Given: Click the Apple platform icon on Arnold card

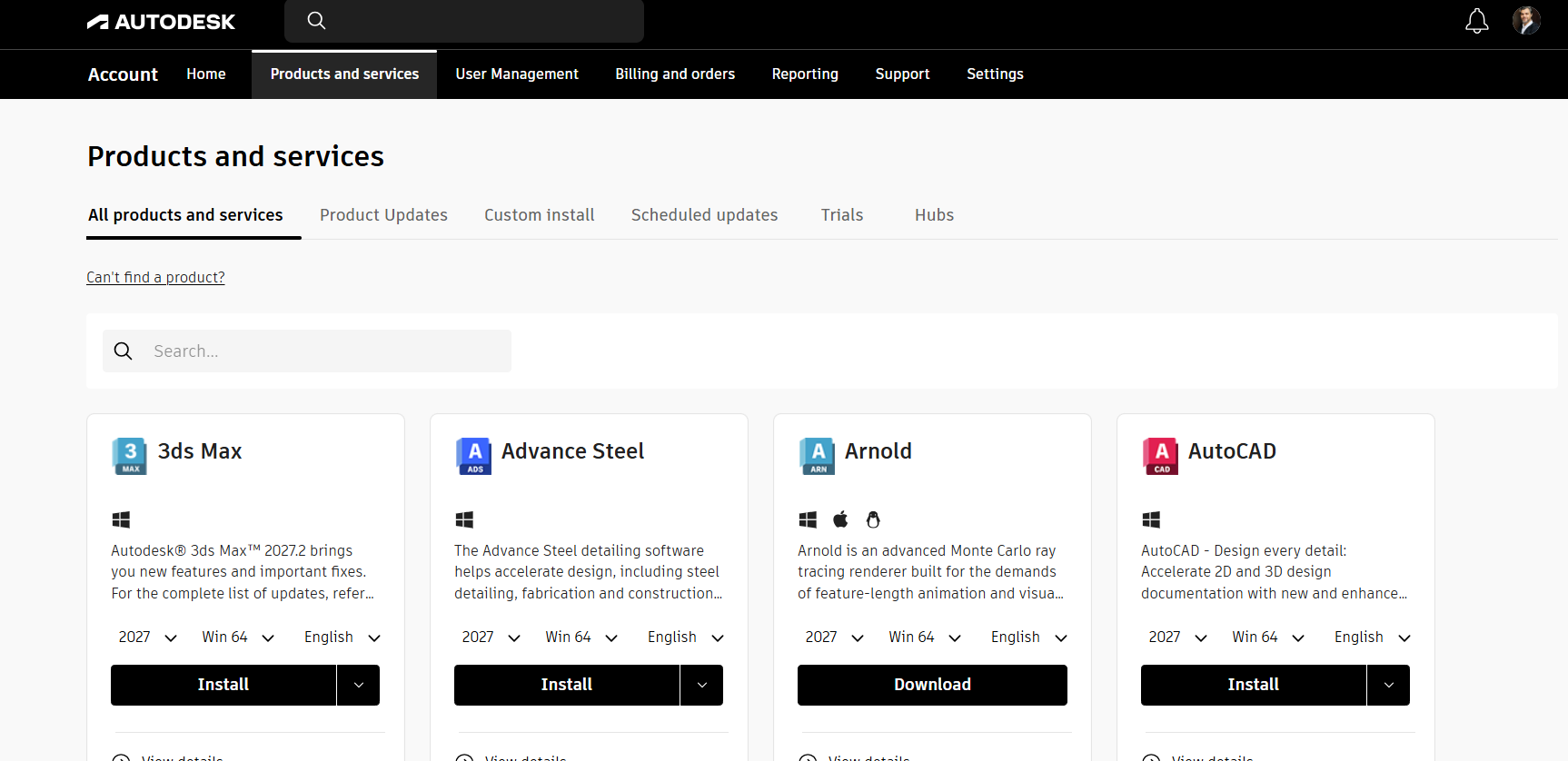Looking at the screenshot, I should point(840,519).
